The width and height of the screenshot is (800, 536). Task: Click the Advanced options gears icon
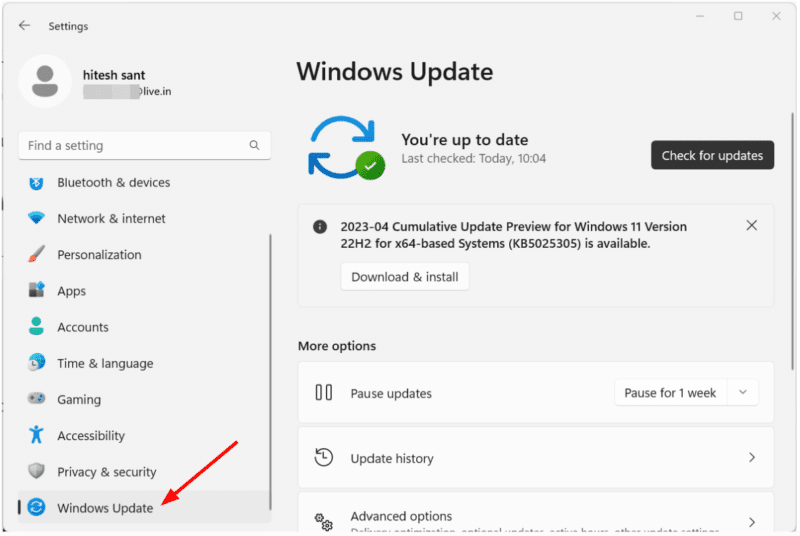tap(323, 522)
